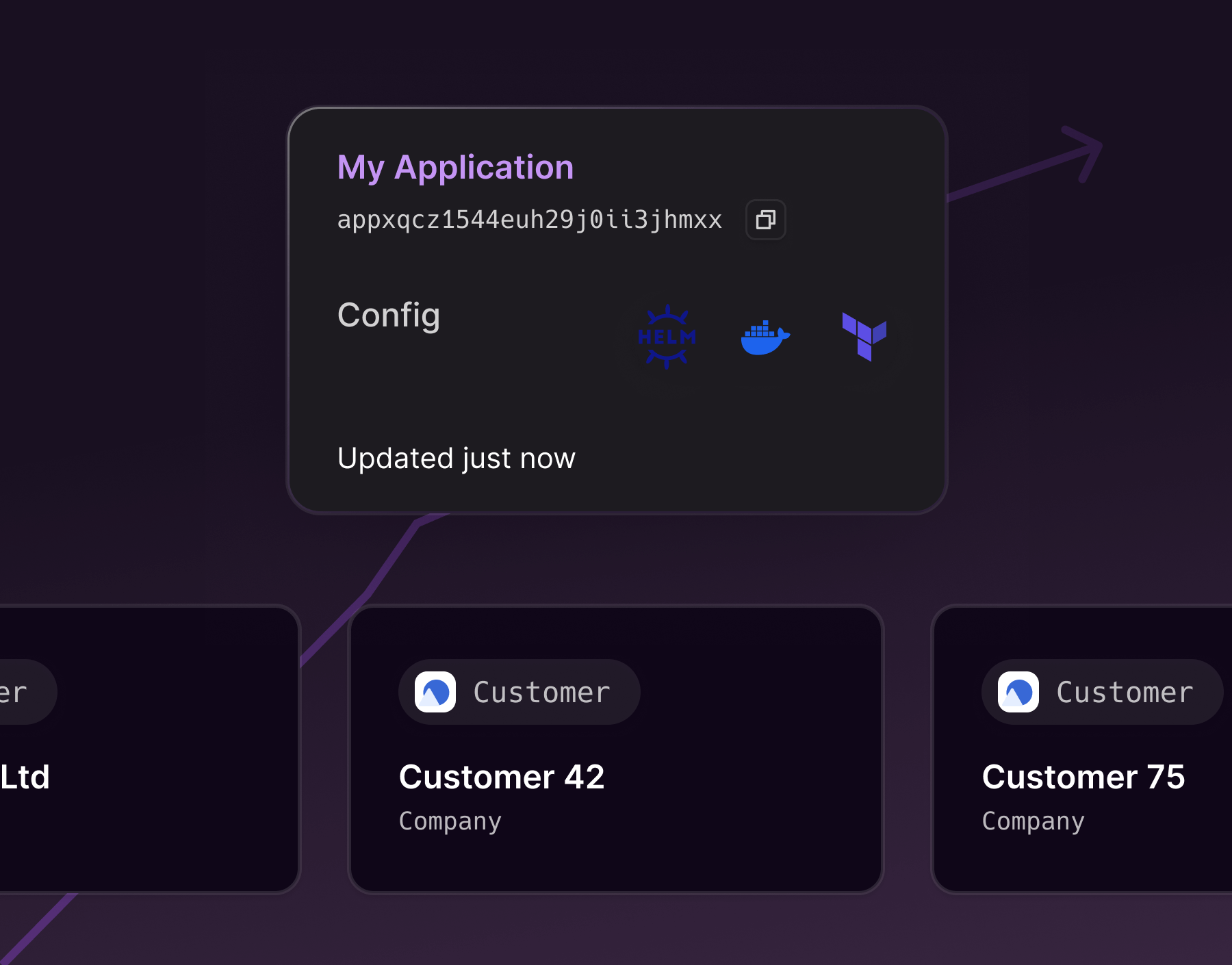Click the logo icon in Customer 75 badge
This screenshot has width=1232, height=965.
point(1018,692)
